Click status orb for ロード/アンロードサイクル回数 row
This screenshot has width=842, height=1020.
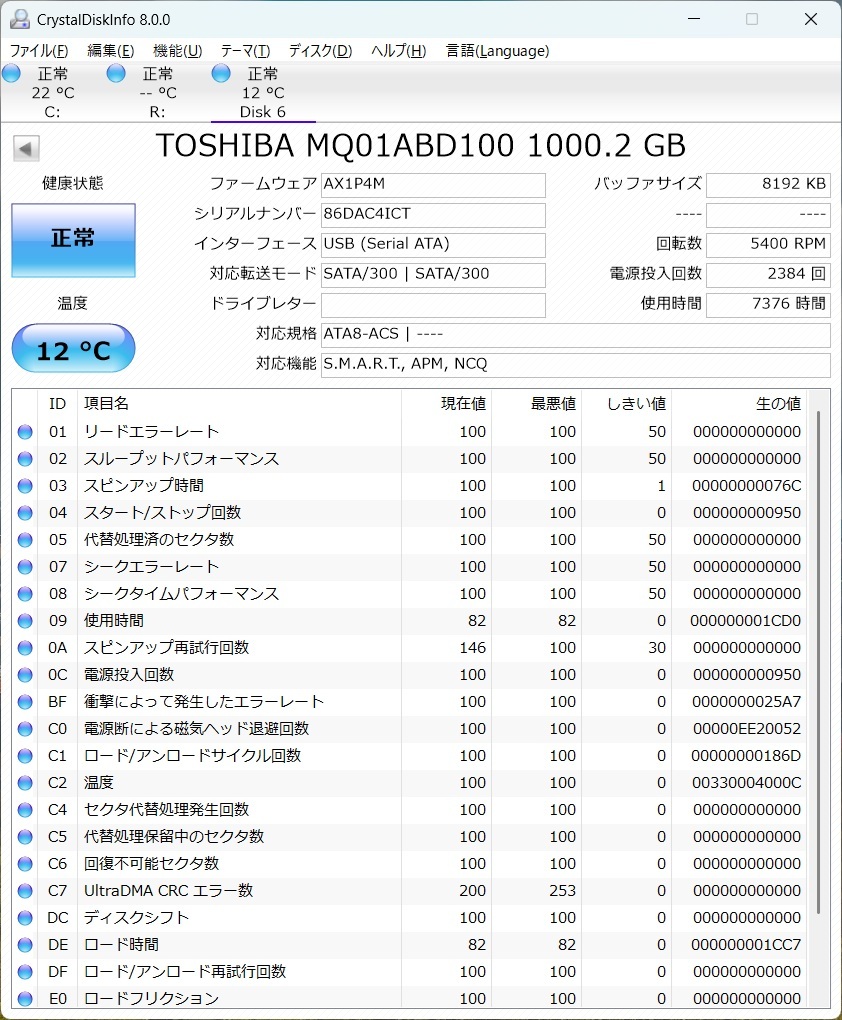25,756
